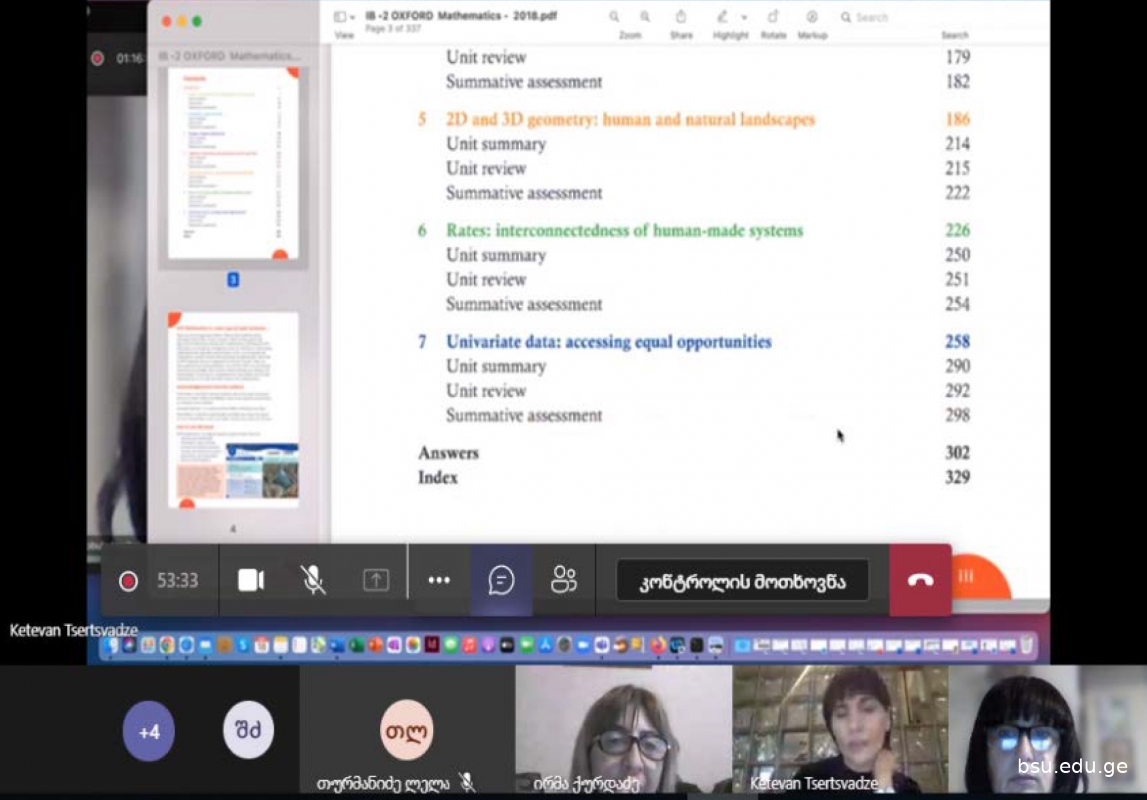1147x800 pixels.
Task: Toggle the camera in the call toolbar
Action: point(250,580)
